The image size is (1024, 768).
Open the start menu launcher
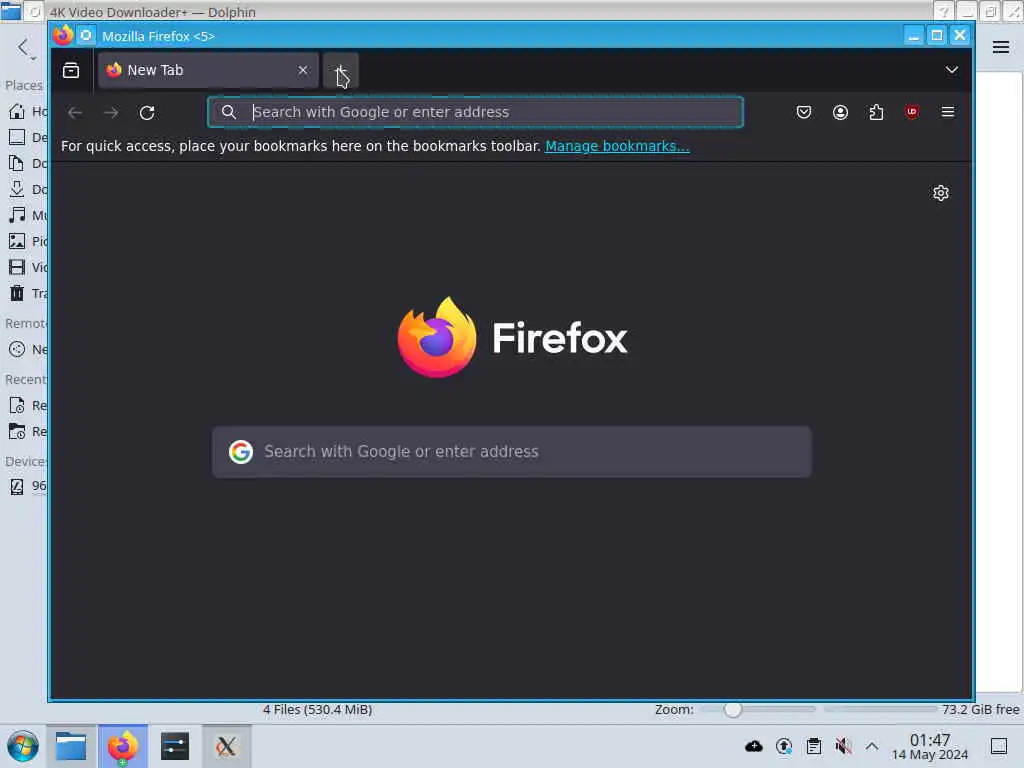click(x=22, y=746)
